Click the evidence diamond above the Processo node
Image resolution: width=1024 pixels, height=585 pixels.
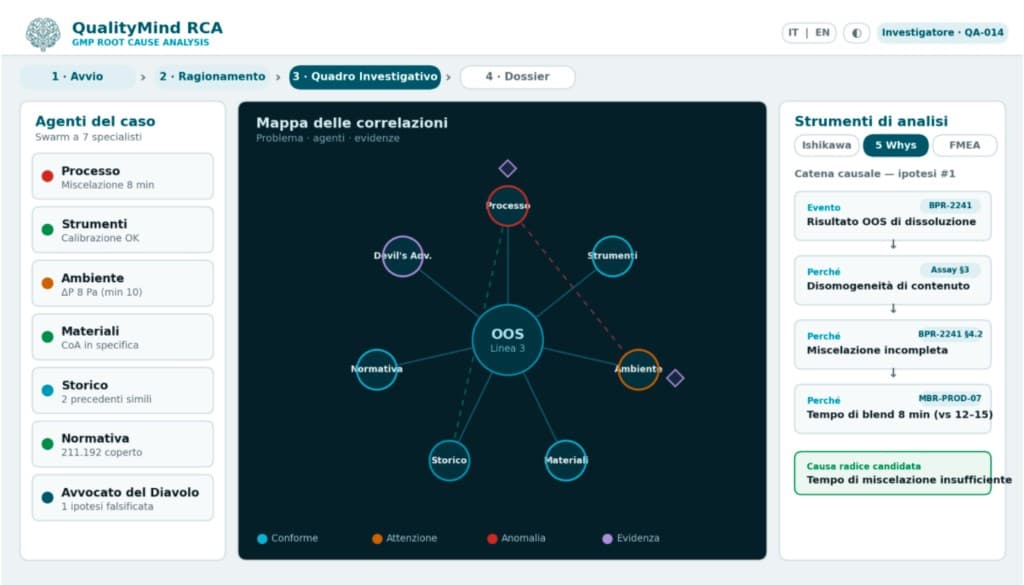click(x=507, y=168)
